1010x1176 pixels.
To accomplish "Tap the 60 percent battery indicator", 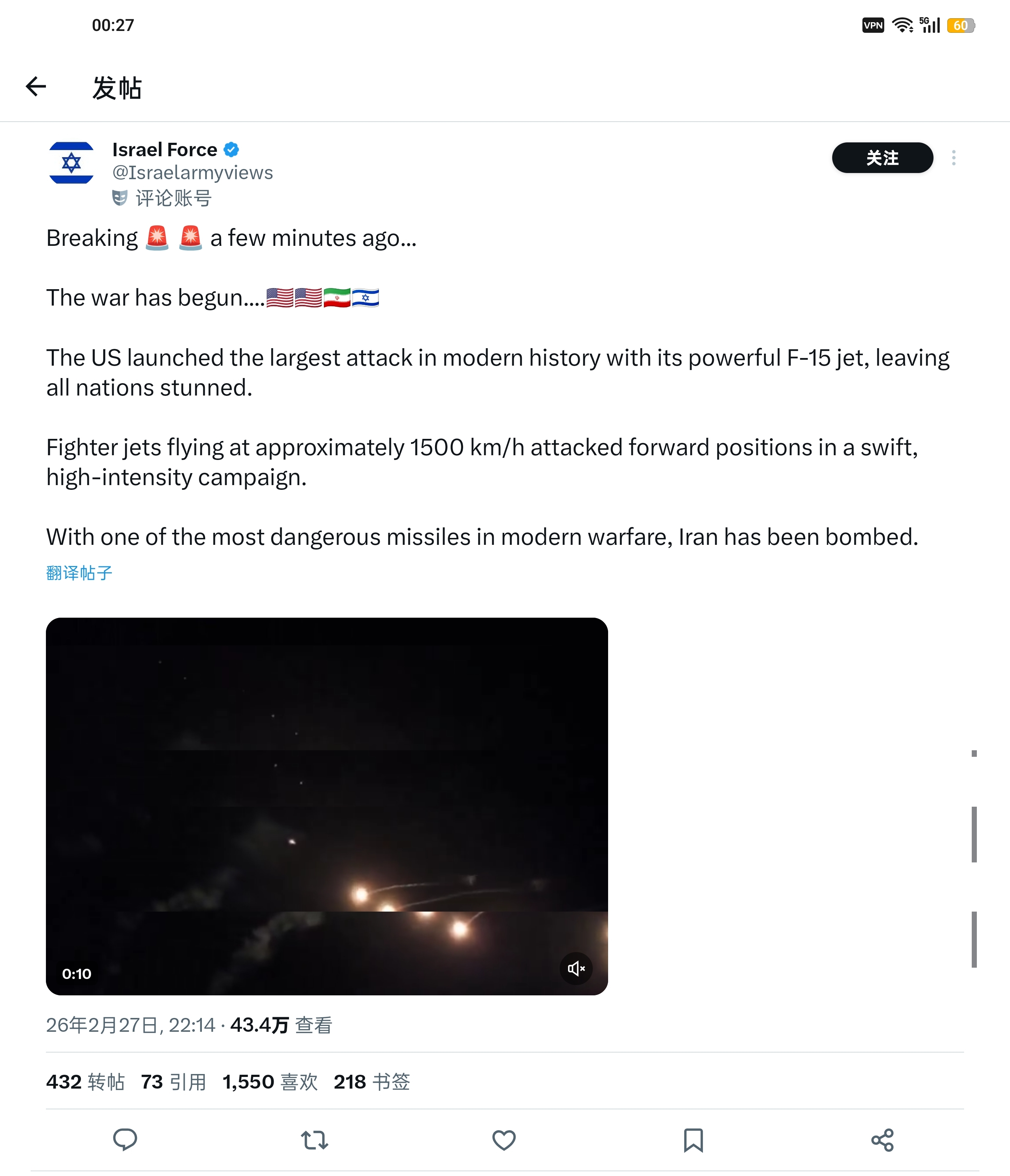I will tap(960, 25).
